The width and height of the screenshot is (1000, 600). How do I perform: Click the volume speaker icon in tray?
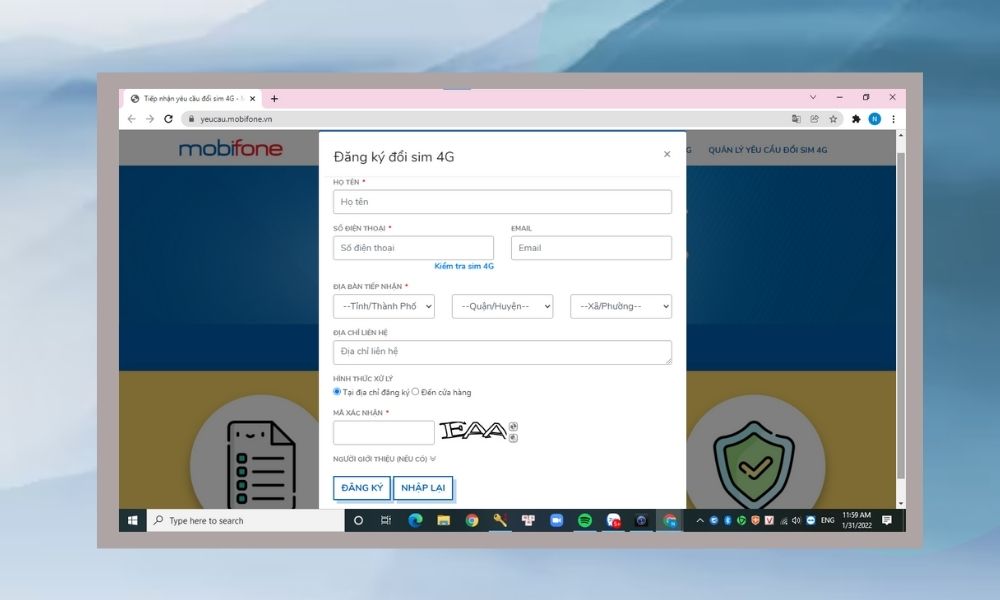pos(797,520)
